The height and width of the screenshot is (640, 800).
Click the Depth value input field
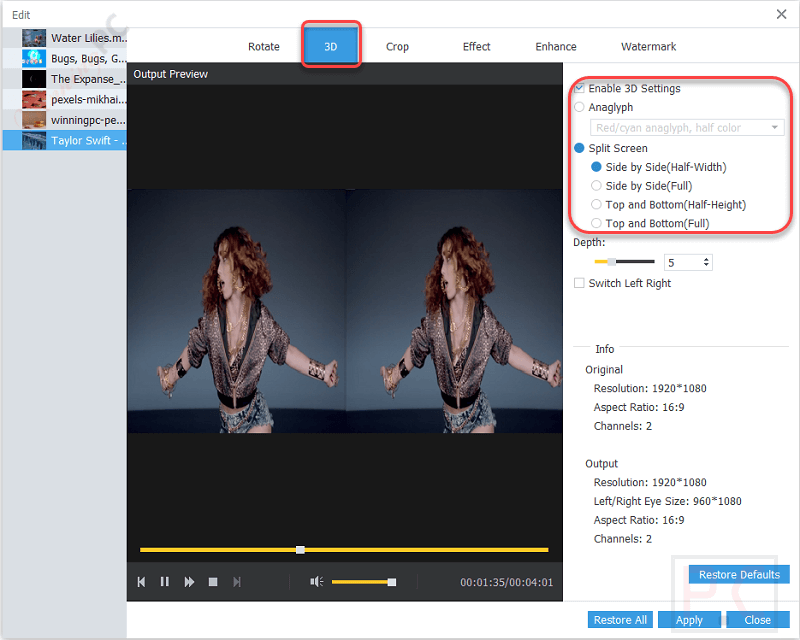coord(683,262)
